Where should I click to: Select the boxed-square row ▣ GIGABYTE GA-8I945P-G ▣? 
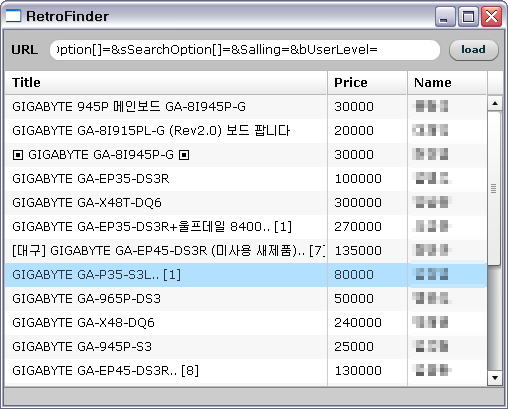pyautogui.click(x=246, y=155)
